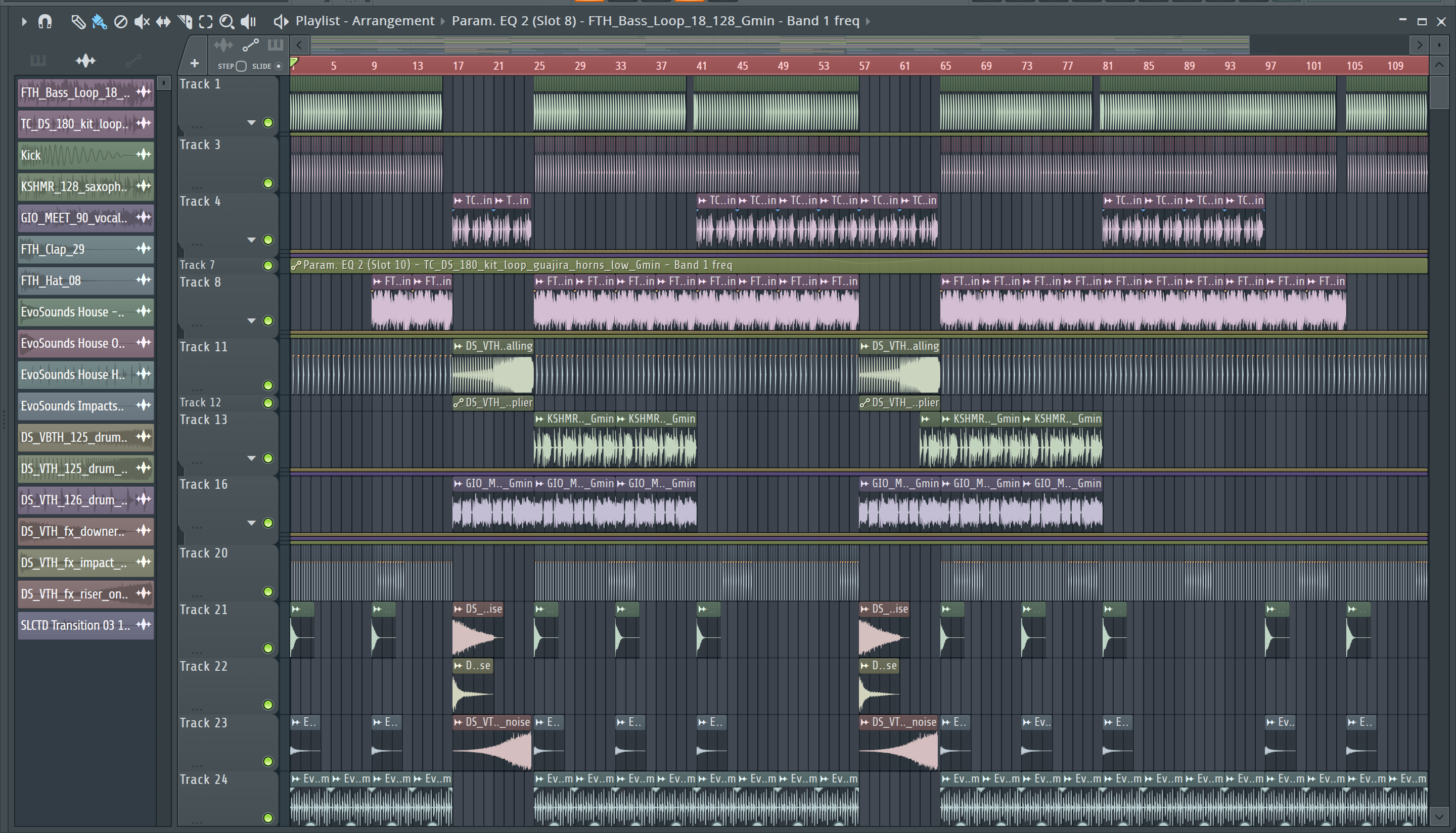Click plus button to add track content
This screenshot has width=1456, height=833.
195,64
